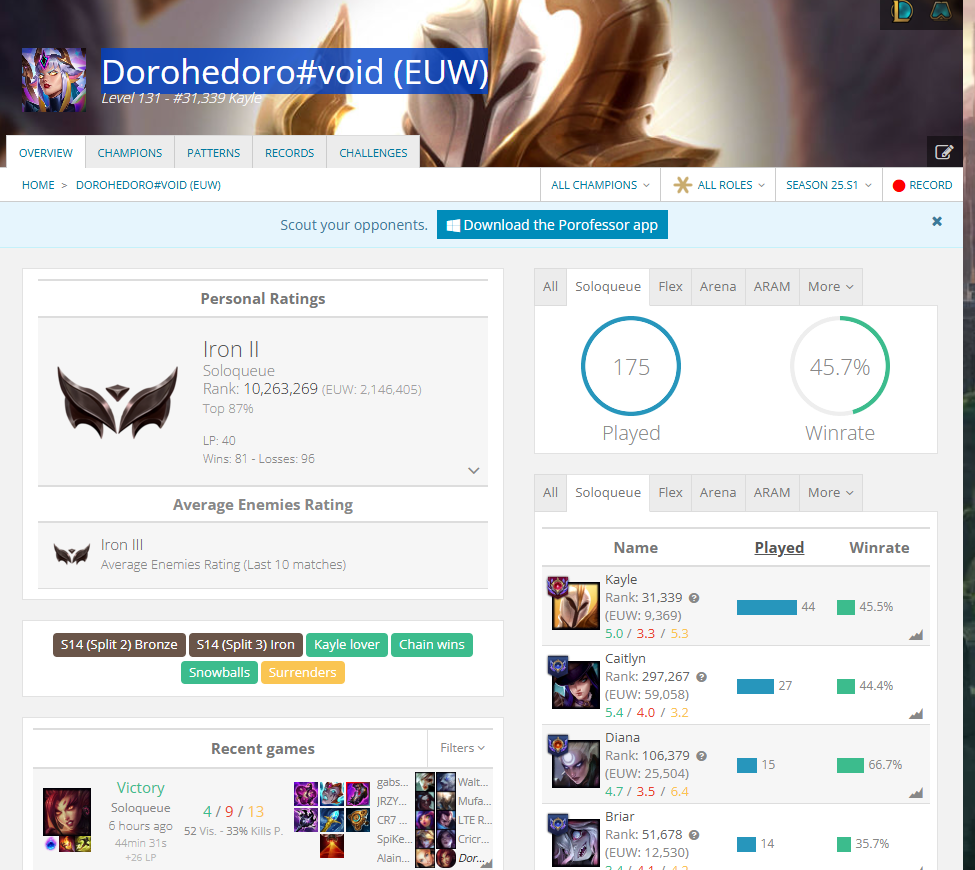Viewport: 975px width, 870px height.
Task: Click the DOROHEDORO#VOID (EUW) breadcrumb link
Action: tap(148, 185)
